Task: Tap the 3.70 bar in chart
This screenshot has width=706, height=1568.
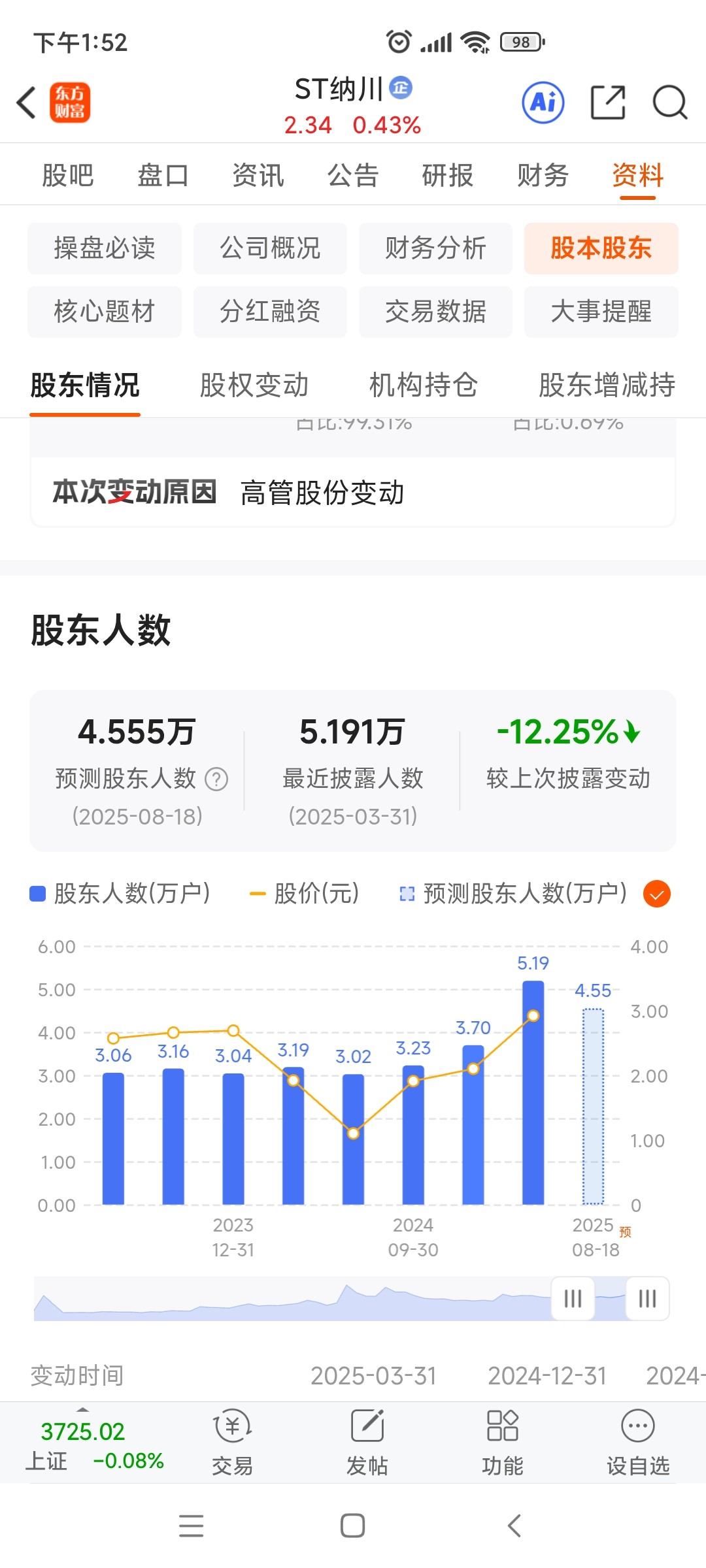Action: click(x=473, y=1124)
